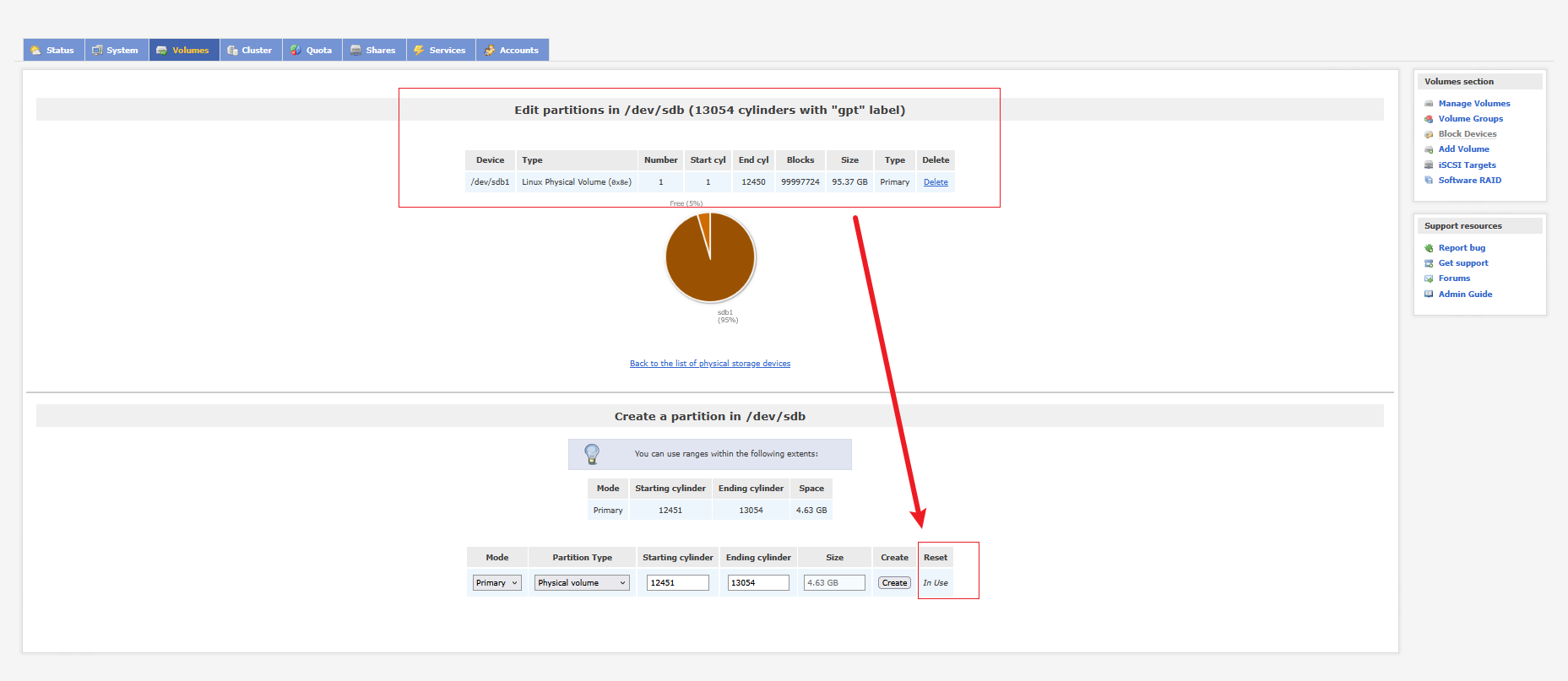The image size is (1568, 681).
Task: Open the Forums link
Action: coord(1454,278)
